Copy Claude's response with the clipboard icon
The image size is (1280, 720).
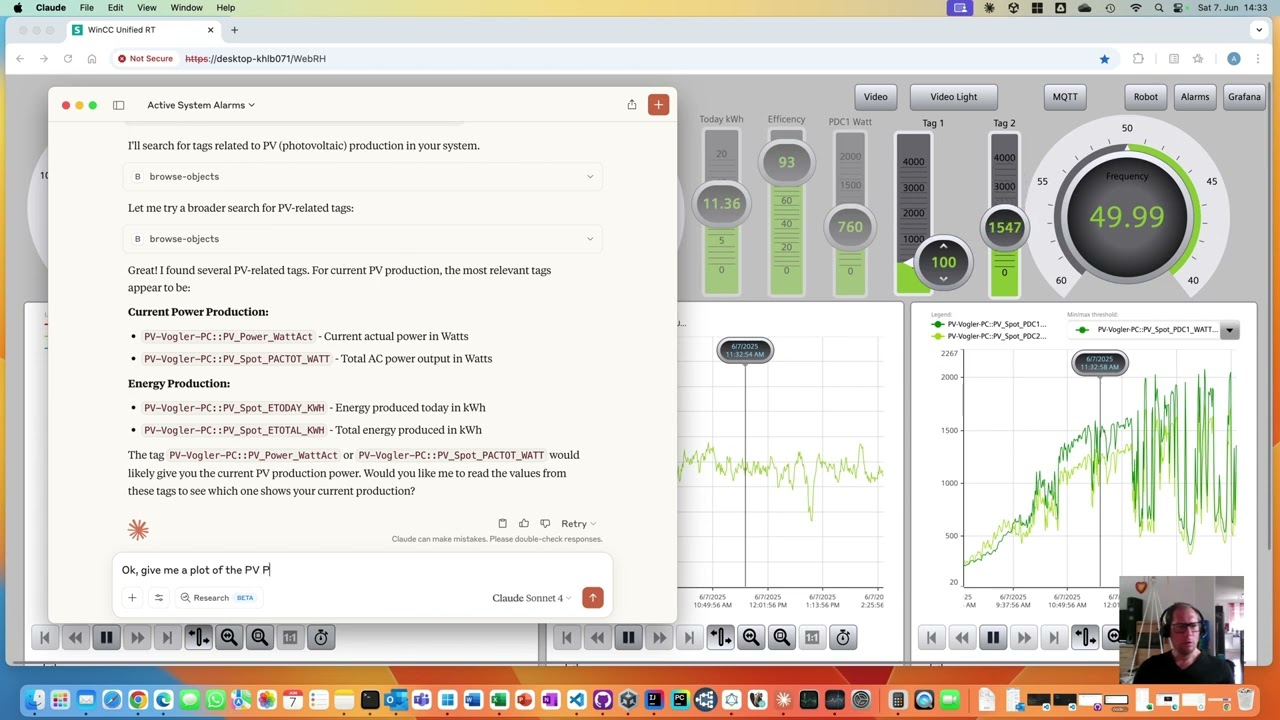502,523
